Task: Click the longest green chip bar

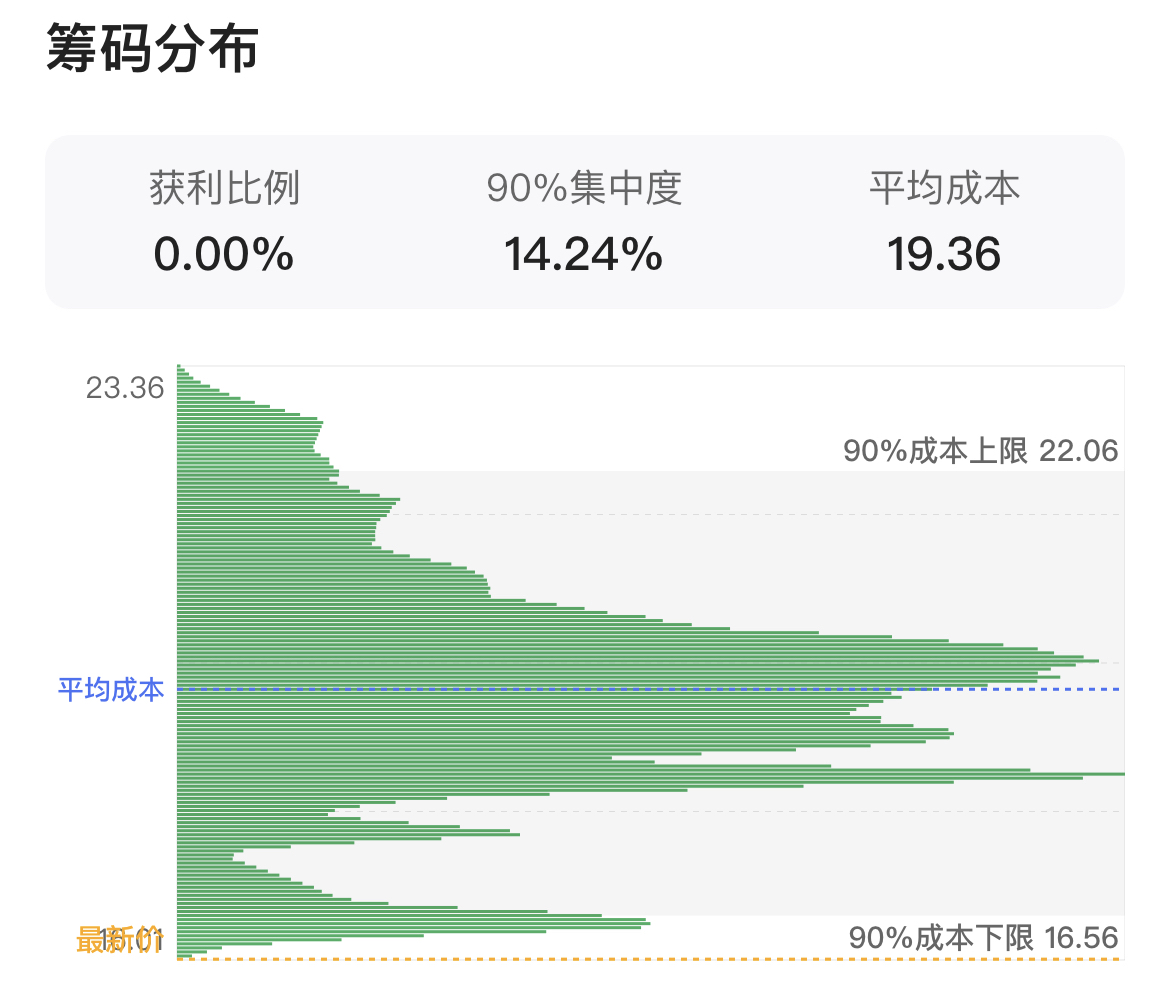Action: click(x=651, y=774)
